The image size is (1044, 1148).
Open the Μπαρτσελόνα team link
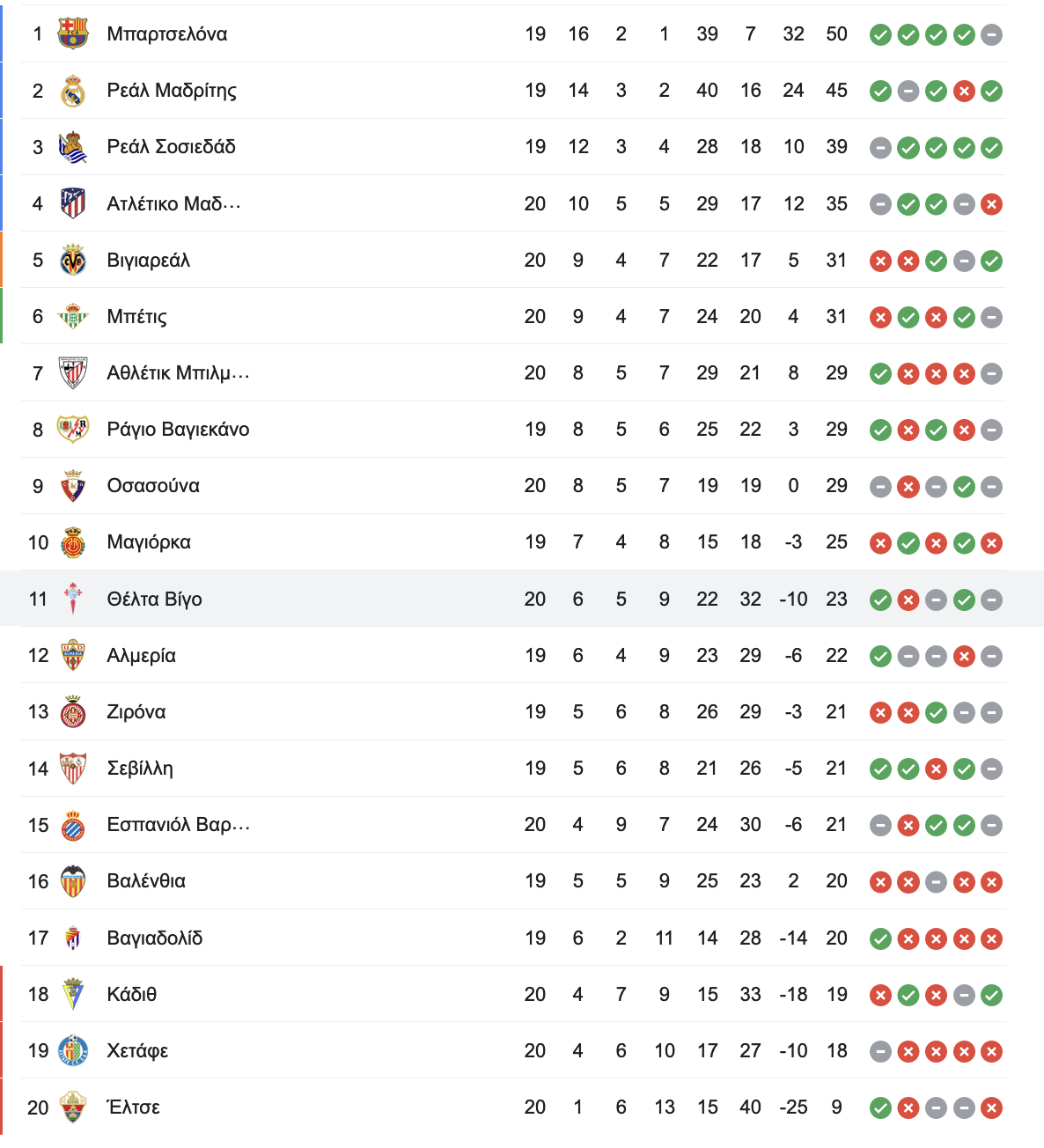click(167, 34)
